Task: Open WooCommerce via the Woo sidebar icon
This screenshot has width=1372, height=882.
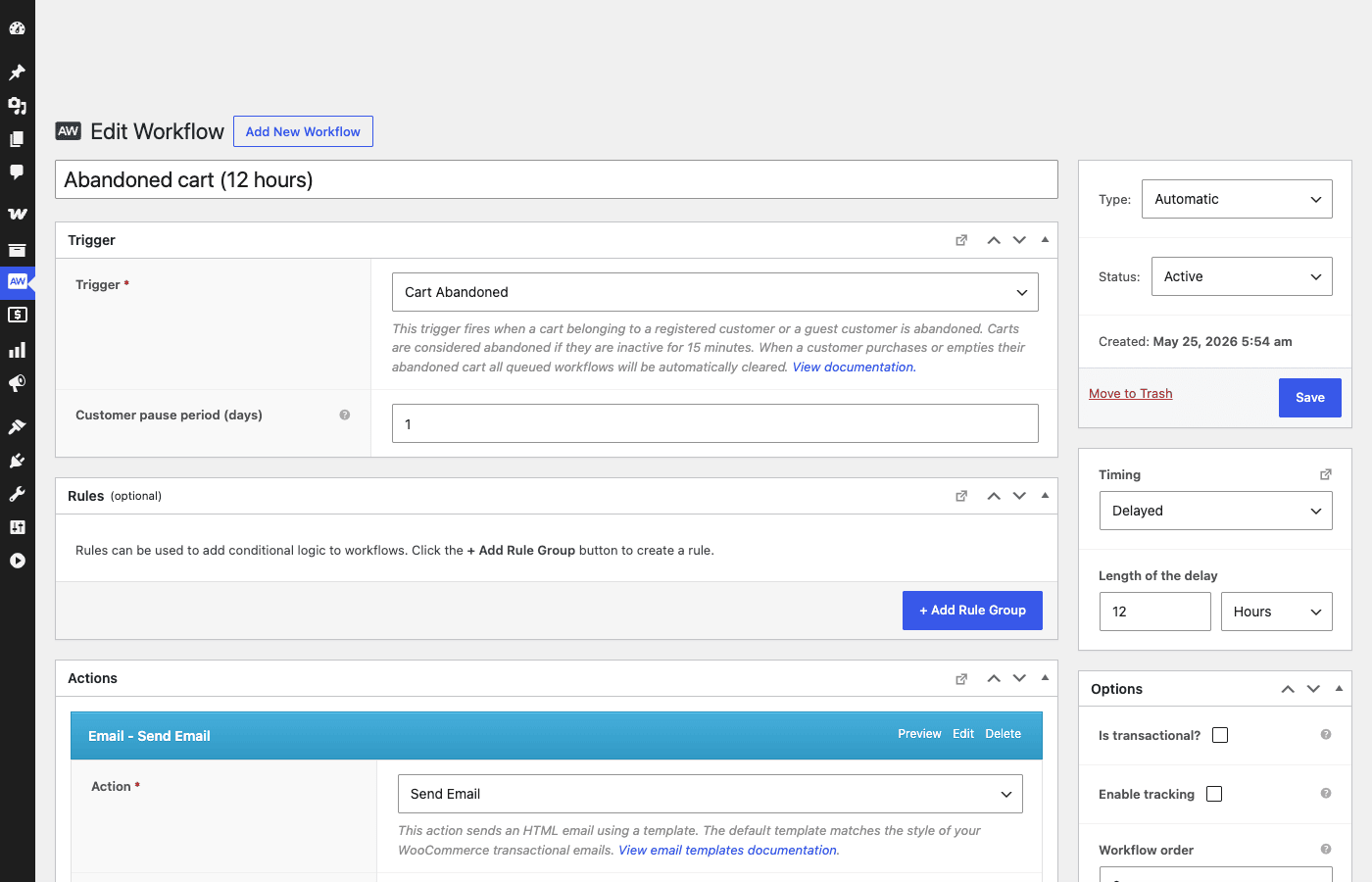Action: pyautogui.click(x=17, y=214)
